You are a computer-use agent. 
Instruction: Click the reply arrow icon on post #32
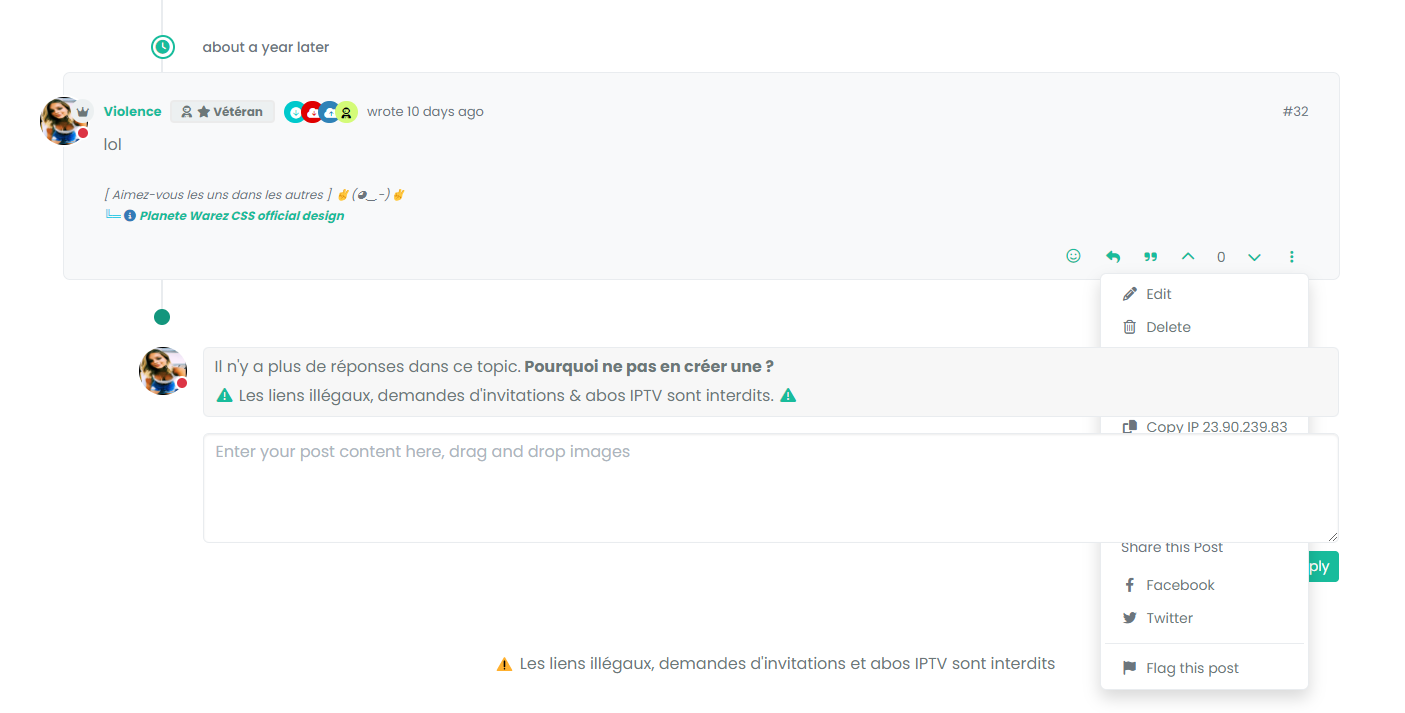tap(1112, 257)
